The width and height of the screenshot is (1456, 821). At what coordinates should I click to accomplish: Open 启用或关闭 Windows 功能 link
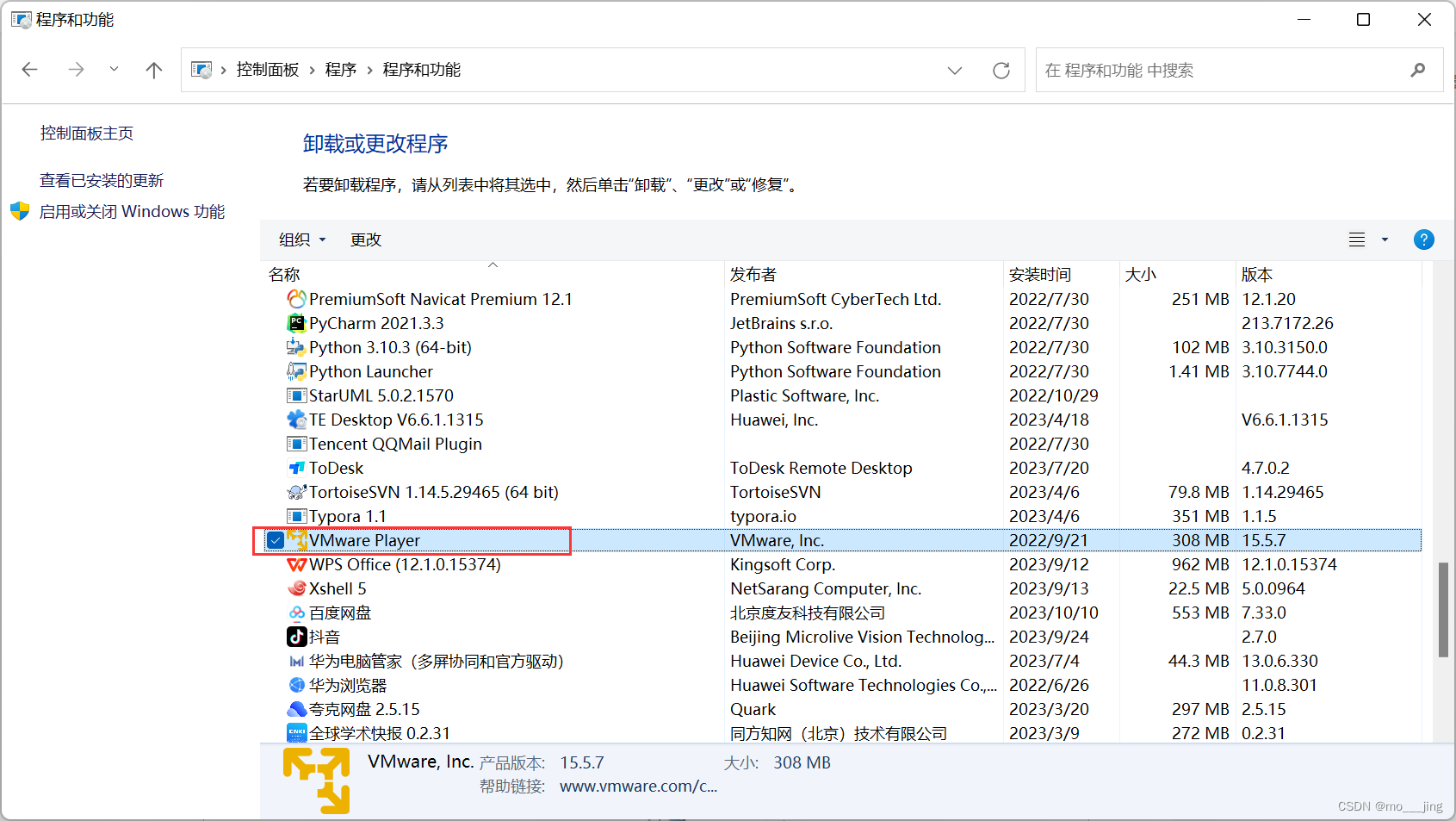point(132,211)
